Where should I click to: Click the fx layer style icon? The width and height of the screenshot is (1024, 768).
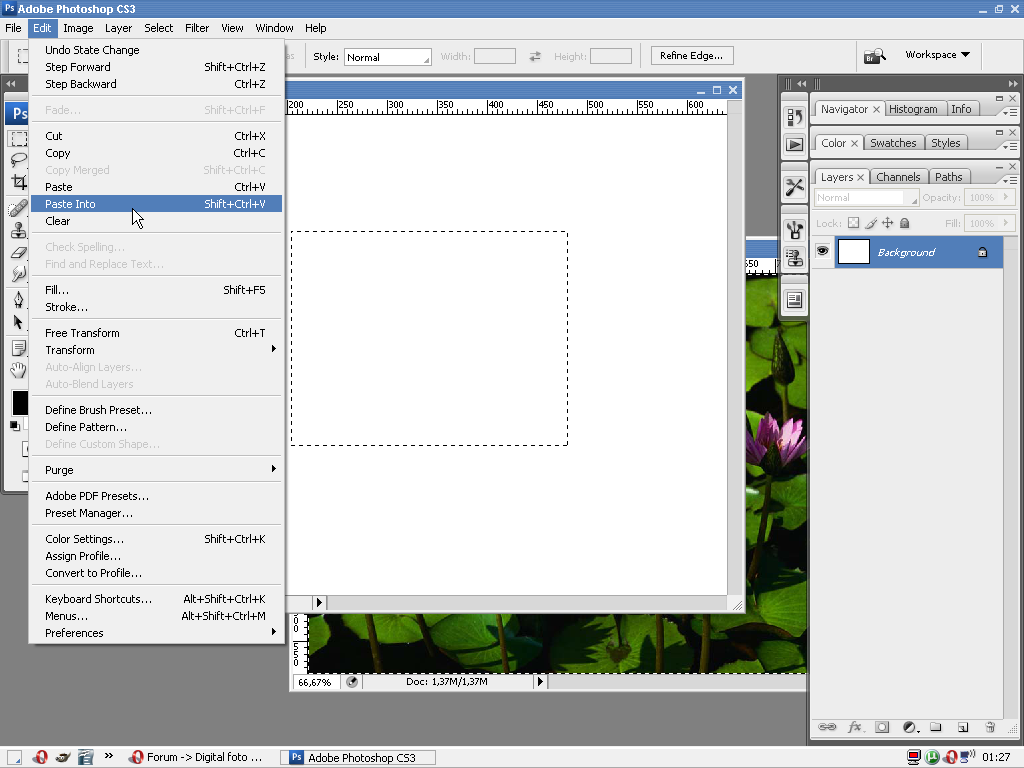coord(855,727)
